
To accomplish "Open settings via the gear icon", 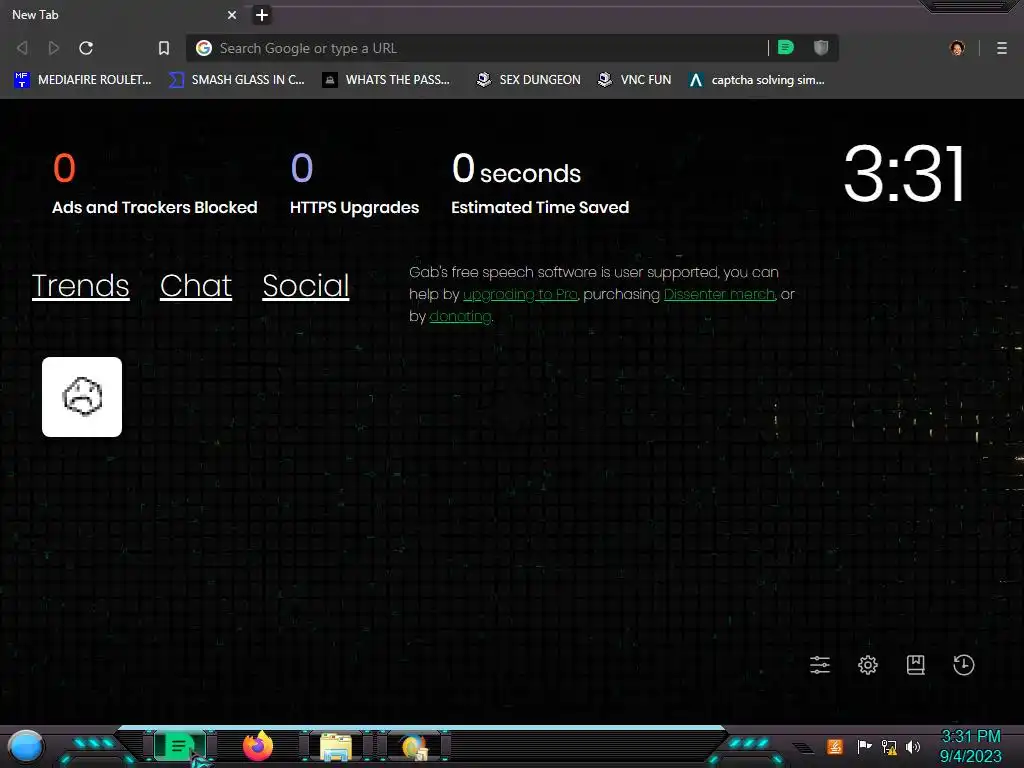I will 867,665.
